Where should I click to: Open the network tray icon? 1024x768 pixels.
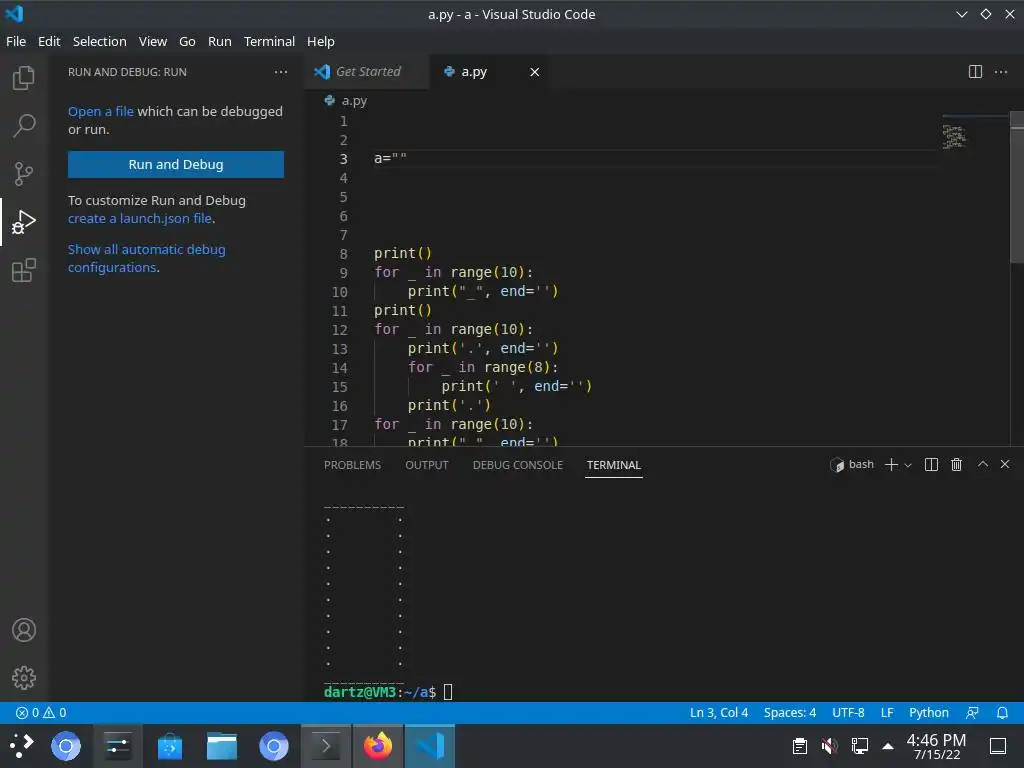tap(859, 746)
